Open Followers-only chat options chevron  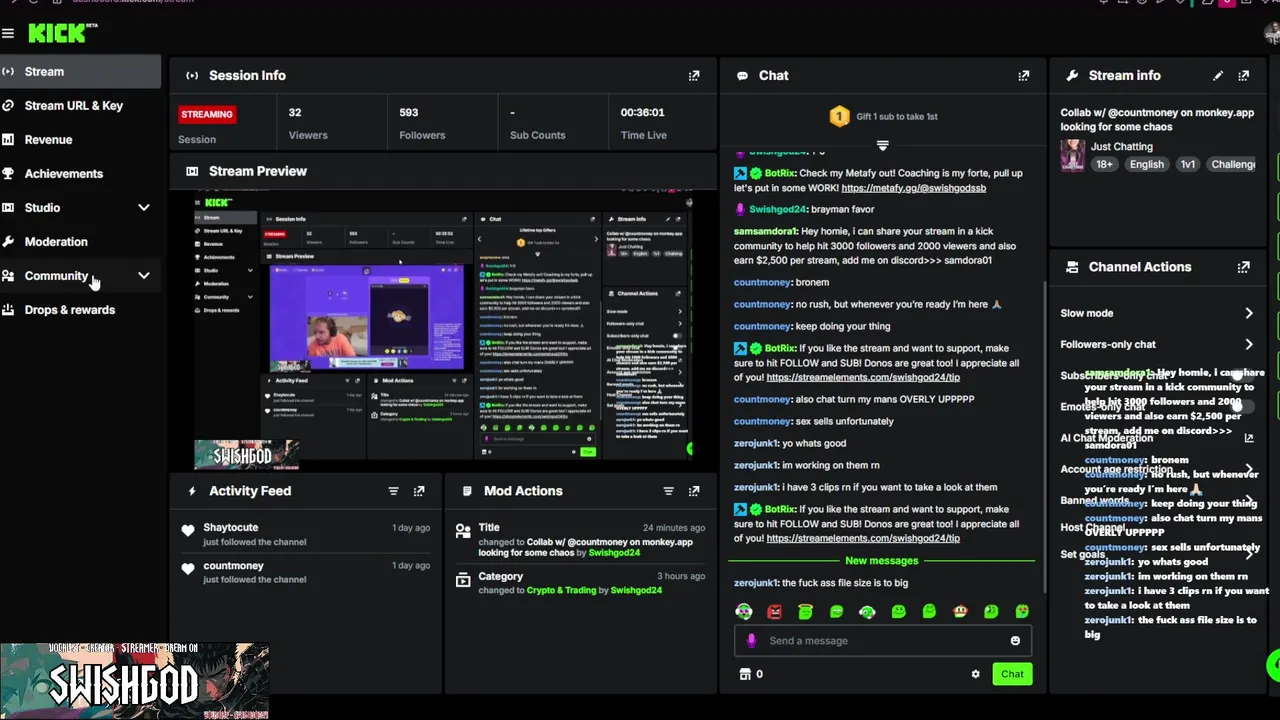pos(1249,344)
